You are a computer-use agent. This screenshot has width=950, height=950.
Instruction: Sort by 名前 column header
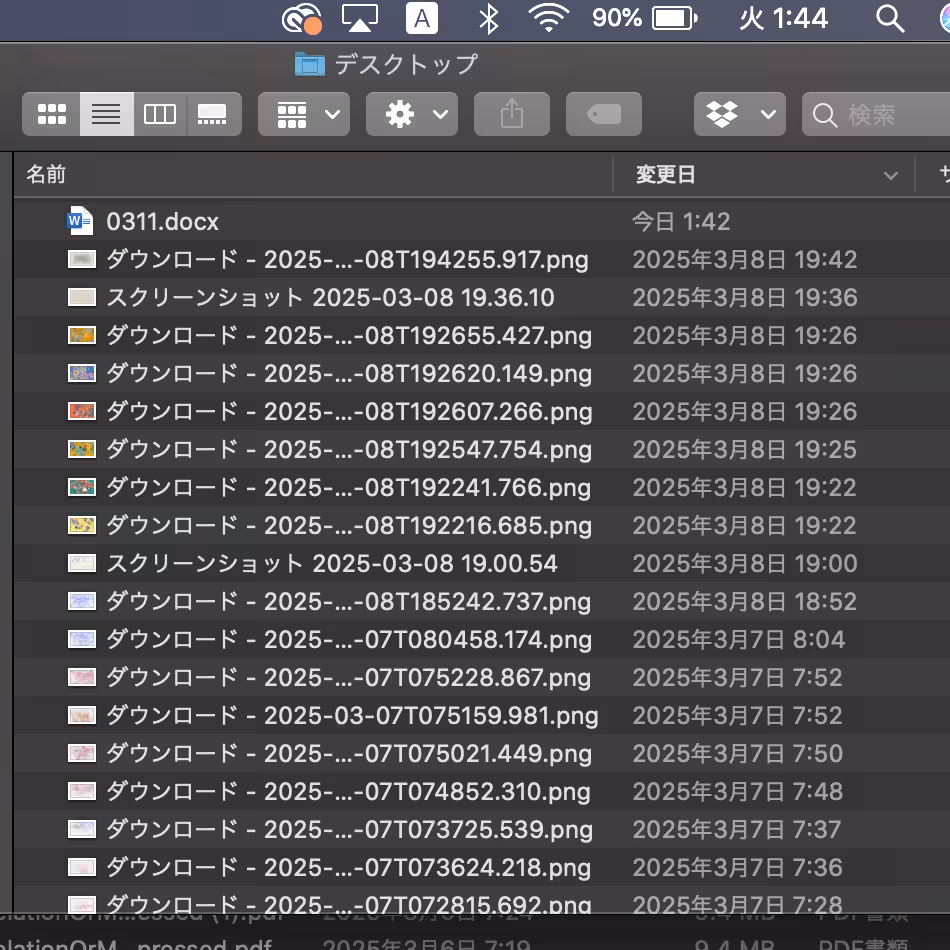click(46, 174)
